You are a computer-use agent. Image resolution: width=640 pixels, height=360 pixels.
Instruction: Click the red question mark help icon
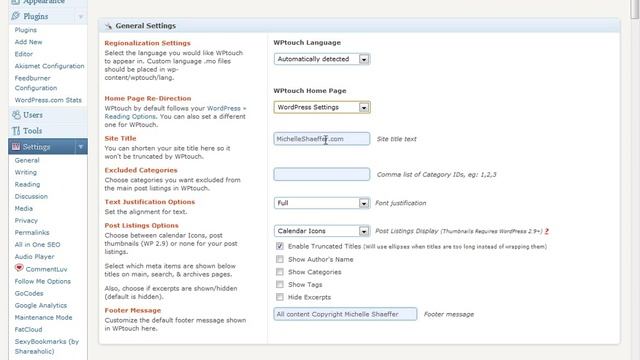tap(547, 231)
